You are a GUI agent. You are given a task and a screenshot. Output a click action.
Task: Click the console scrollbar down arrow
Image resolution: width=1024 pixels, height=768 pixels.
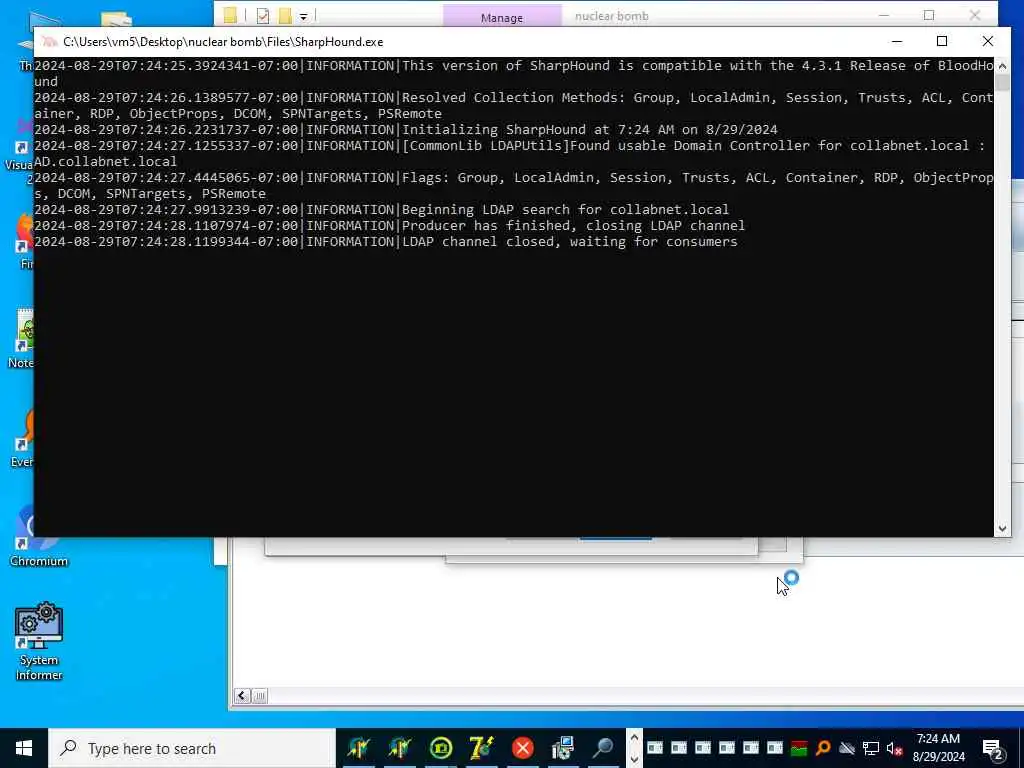tap(1002, 529)
